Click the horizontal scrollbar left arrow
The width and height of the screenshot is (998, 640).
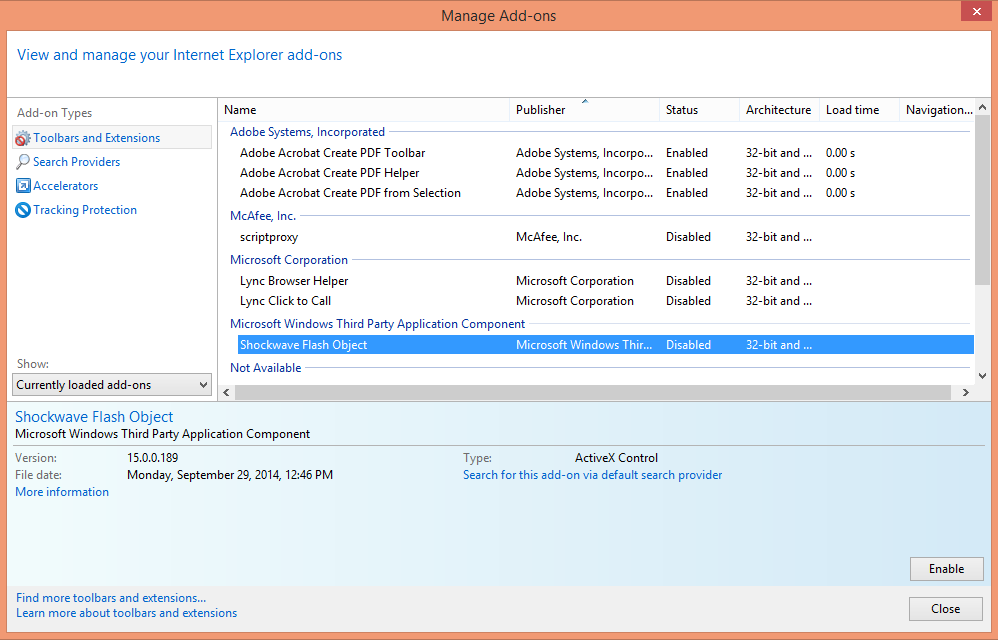(x=227, y=393)
